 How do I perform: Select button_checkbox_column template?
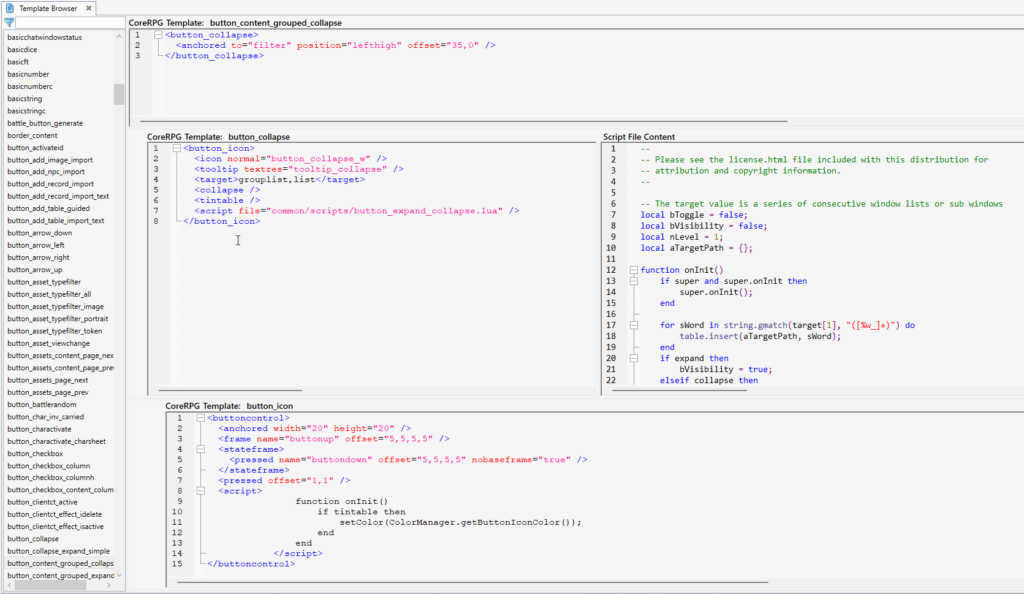(48, 466)
